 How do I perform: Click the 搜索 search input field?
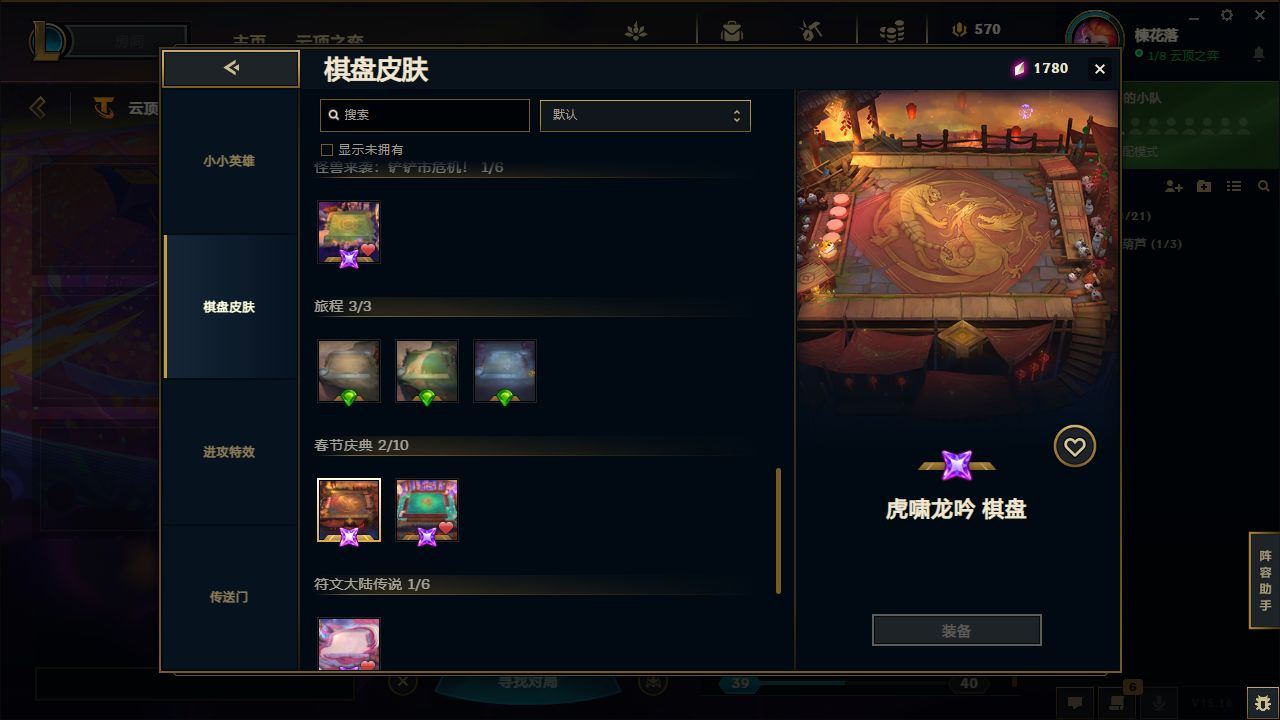click(x=425, y=115)
